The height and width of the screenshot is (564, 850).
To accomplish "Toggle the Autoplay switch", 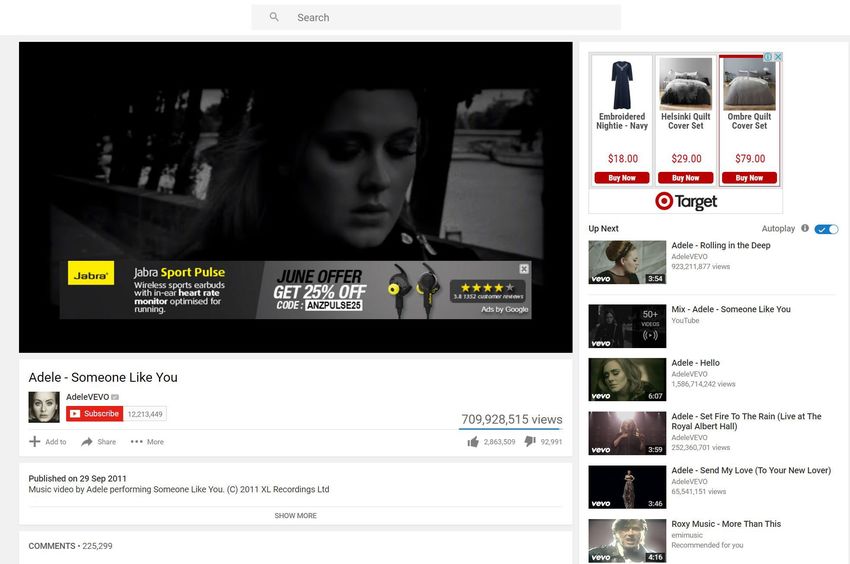I will [x=826, y=229].
